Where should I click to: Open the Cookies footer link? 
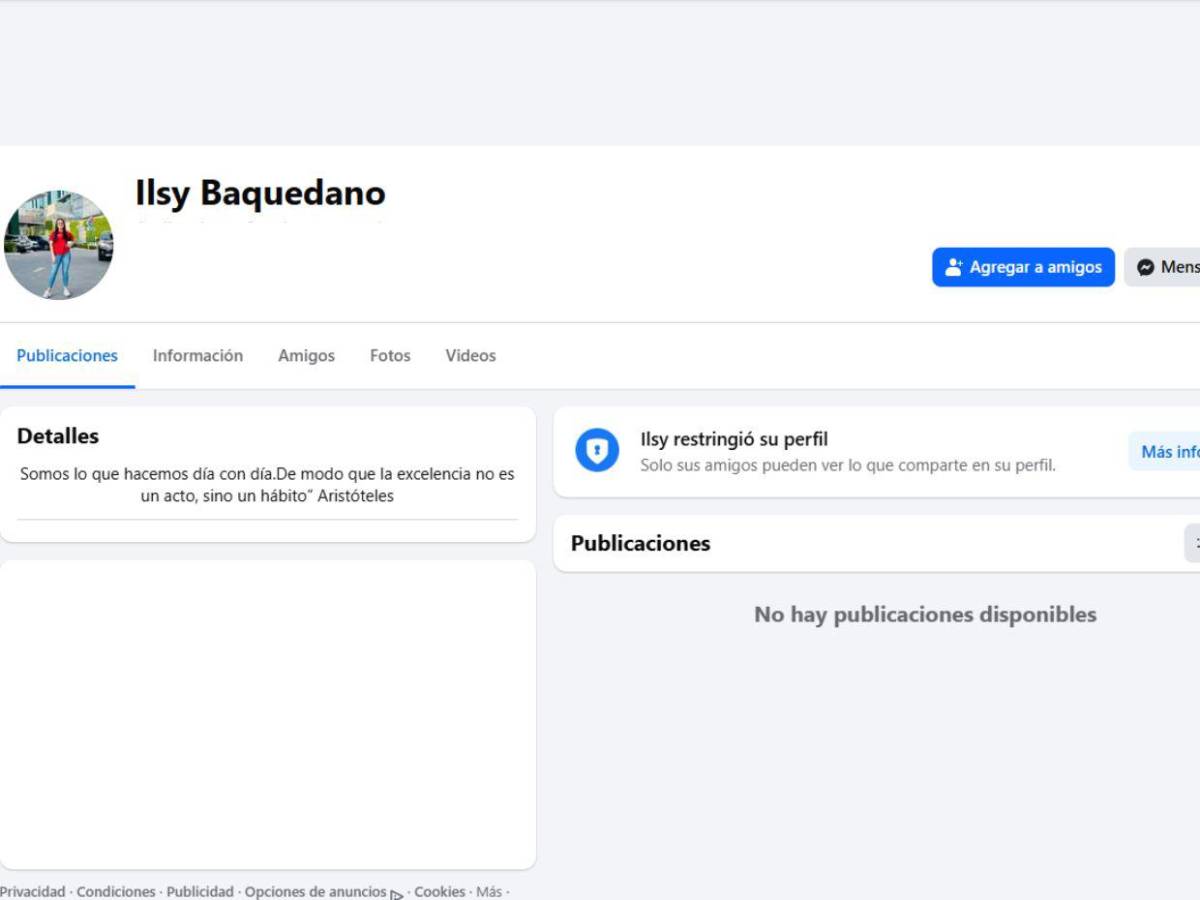[440, 891]
